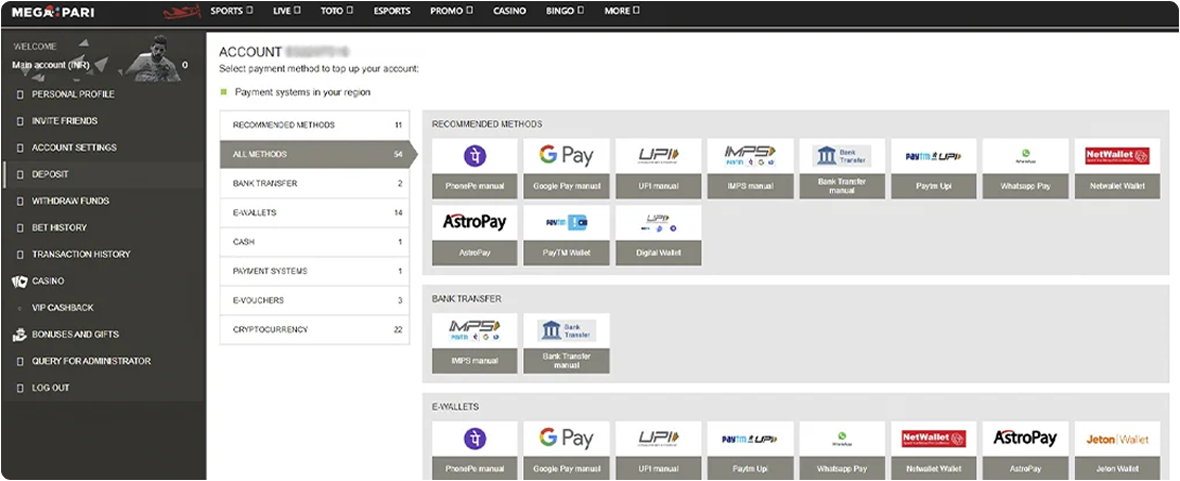Click the Payment systems in your region label
This screenshot has width=1180, height=481.
pyautogui.click(x=303, y=93)
